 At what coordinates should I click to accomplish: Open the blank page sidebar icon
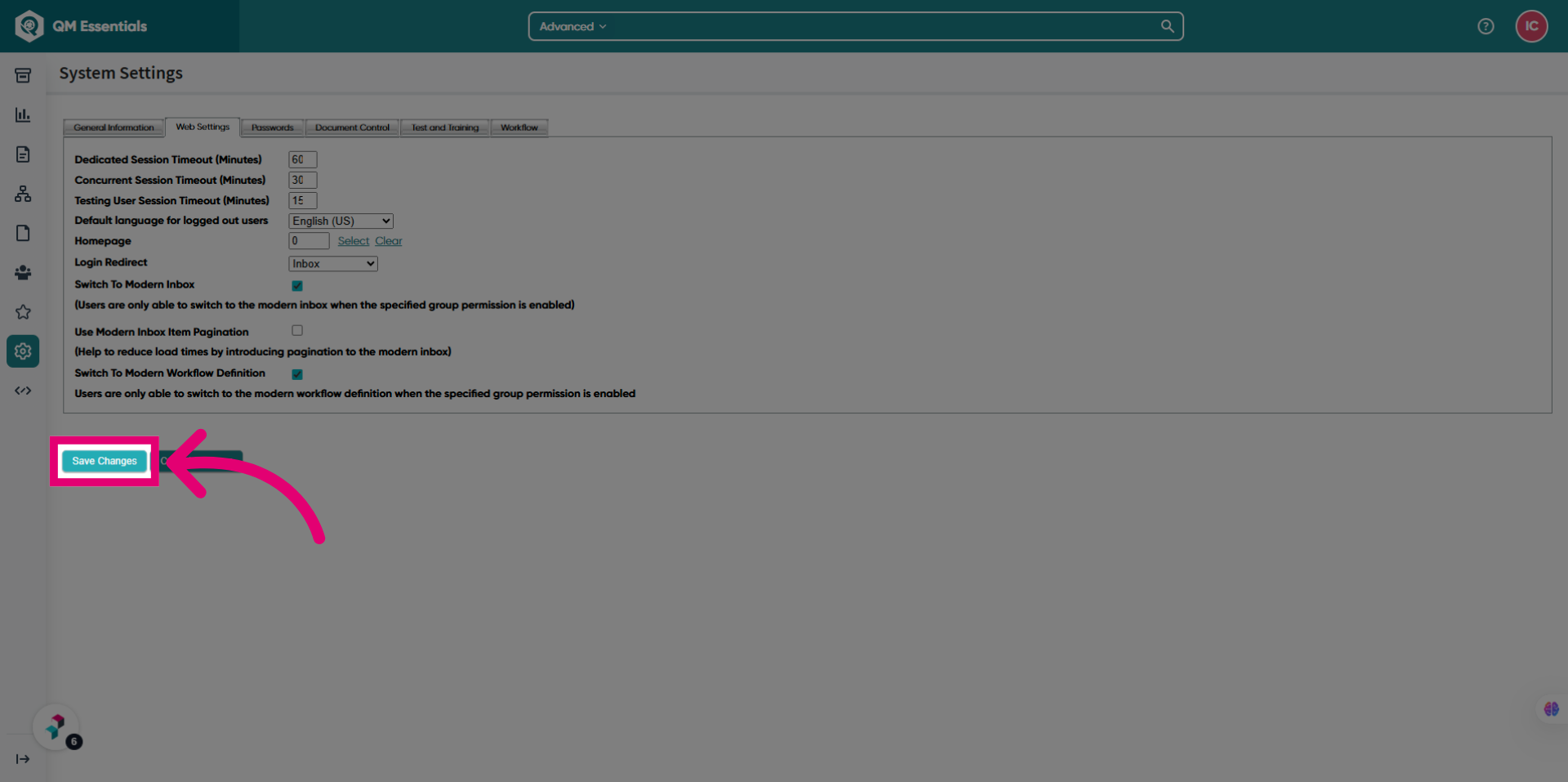pyautogui.click(x=23, y=233)
